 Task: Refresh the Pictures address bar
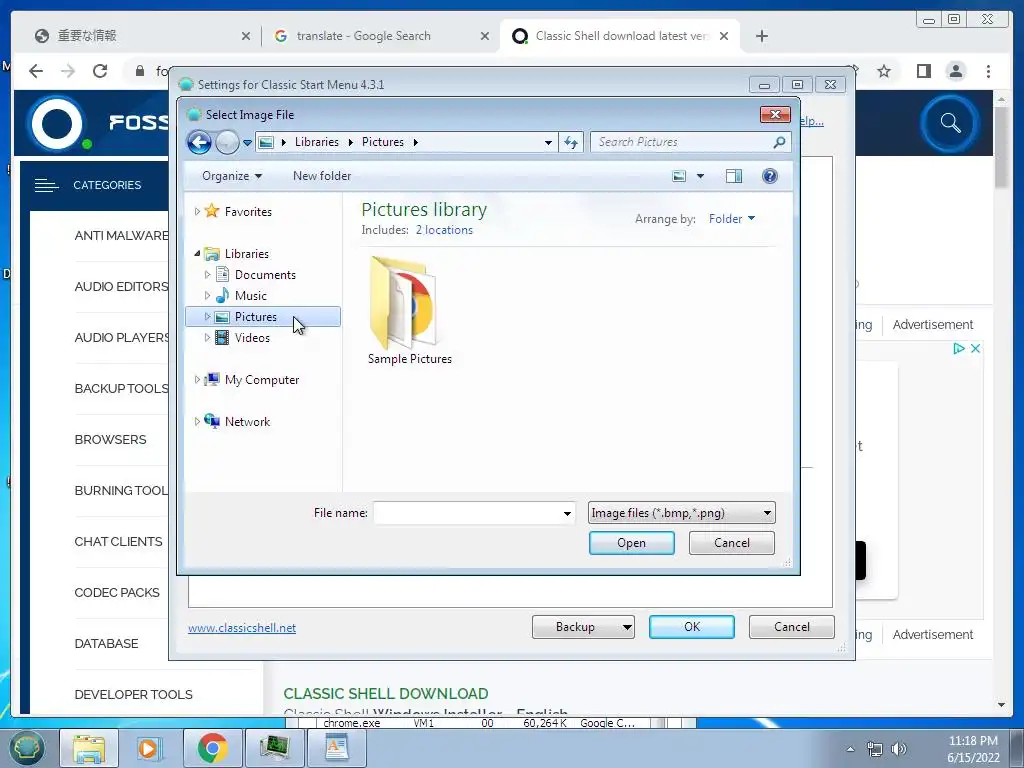571,142
